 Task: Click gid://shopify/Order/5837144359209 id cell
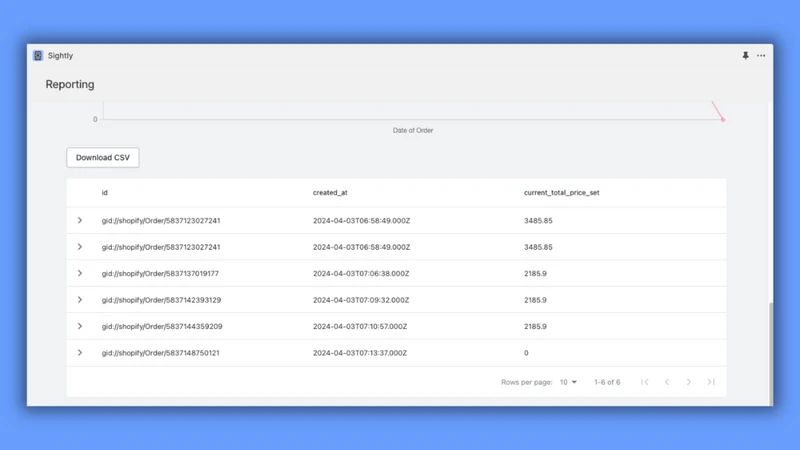(162, 327)
